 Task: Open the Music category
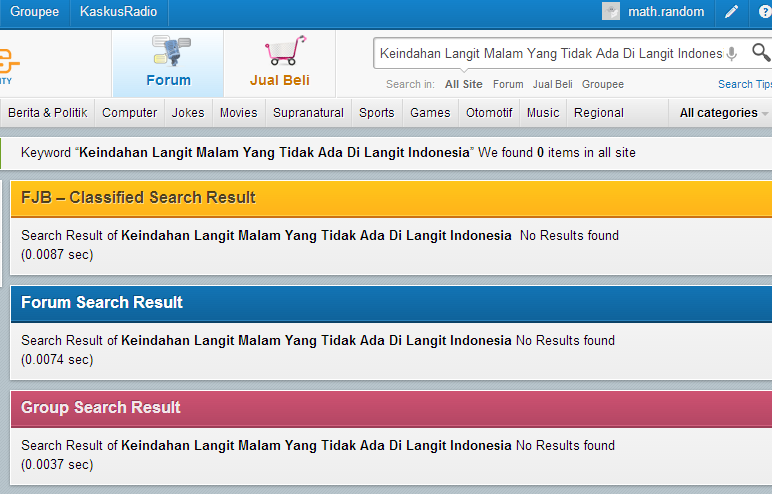(543, 113)
